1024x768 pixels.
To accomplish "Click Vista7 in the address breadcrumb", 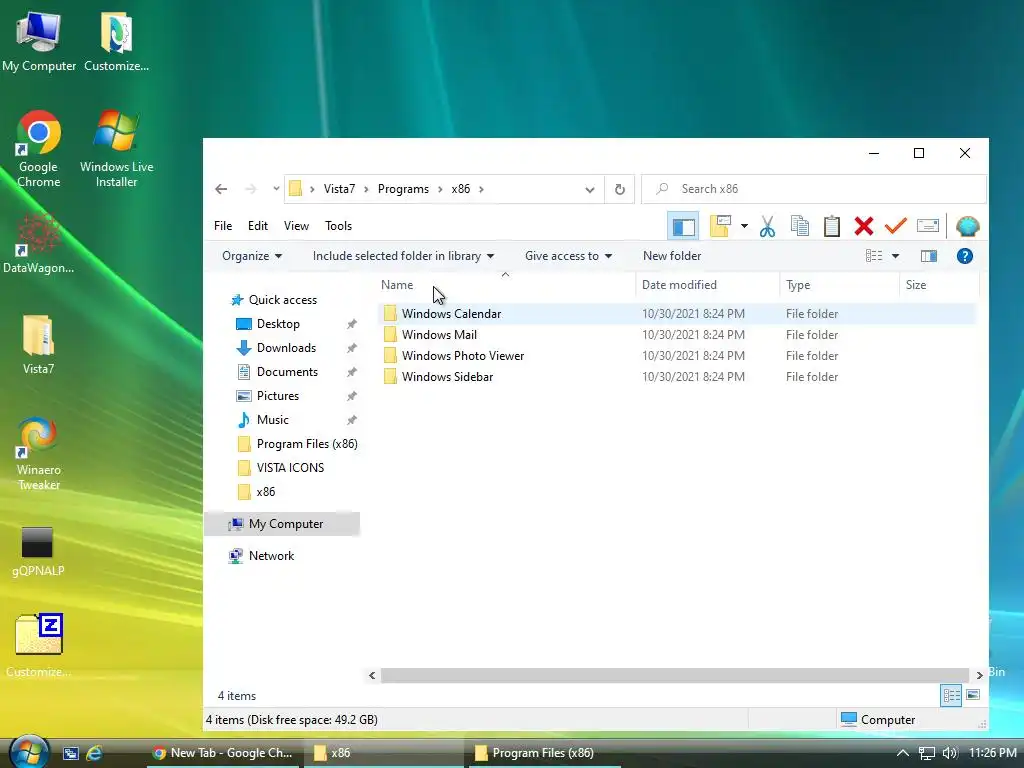I will click(x=340, y=189).
